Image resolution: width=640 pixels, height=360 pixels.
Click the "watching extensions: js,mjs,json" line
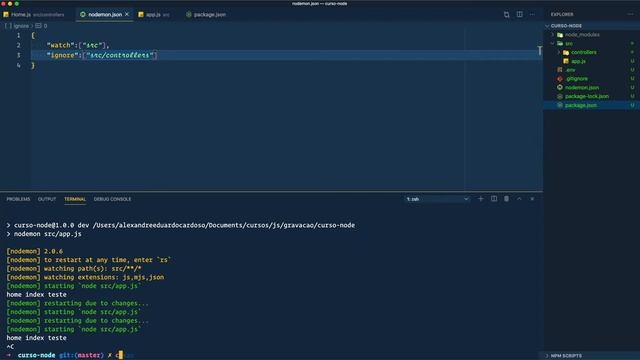pyautogui.click(x=85, y=277)
